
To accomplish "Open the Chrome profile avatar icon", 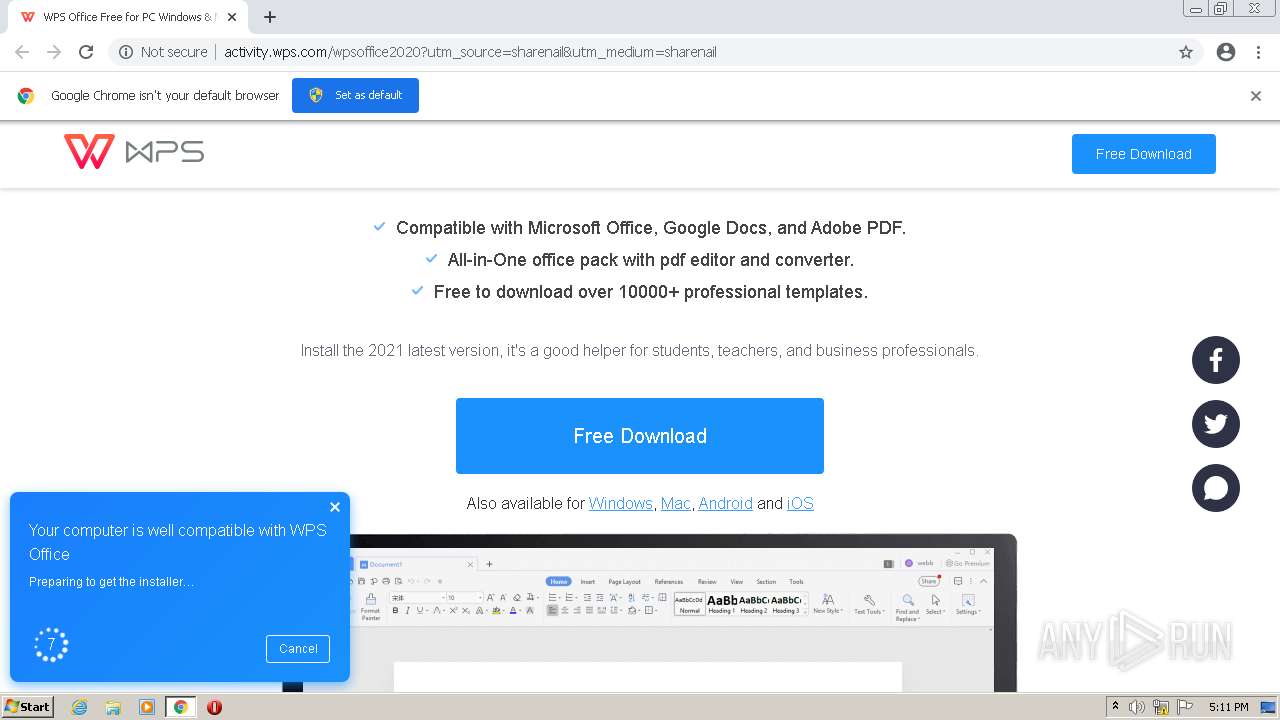I will (x=1226, y=52).
